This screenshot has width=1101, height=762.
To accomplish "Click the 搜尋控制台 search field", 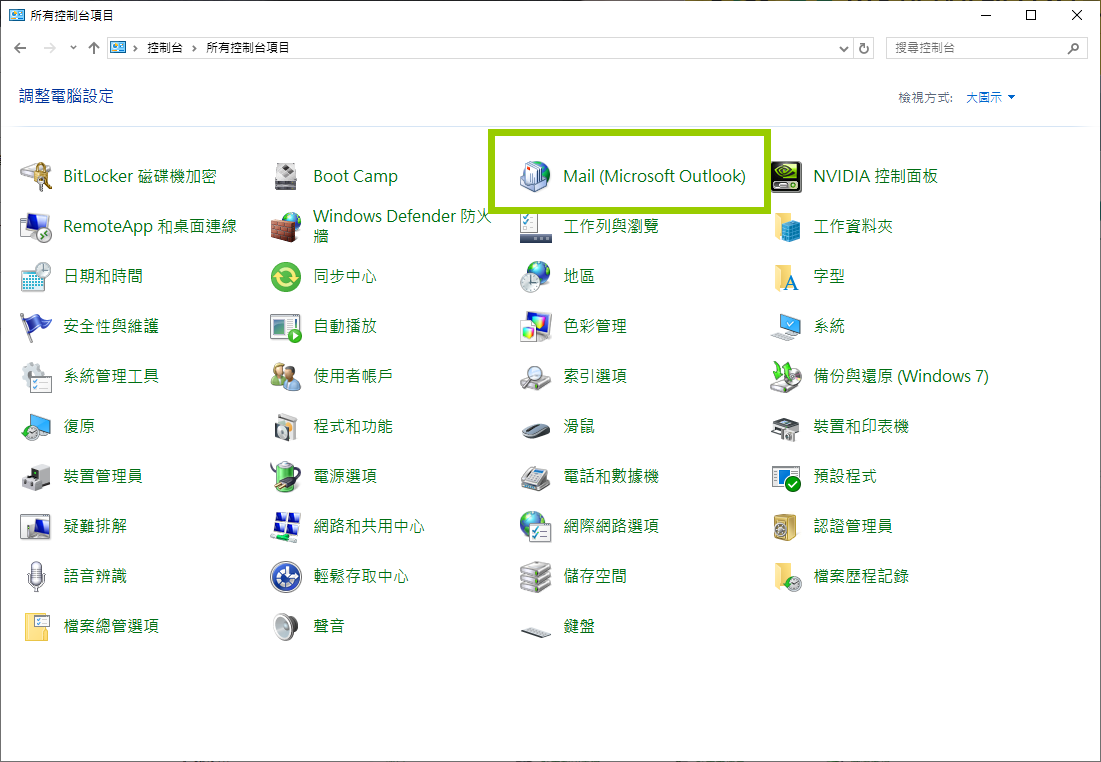I will 975,48.
